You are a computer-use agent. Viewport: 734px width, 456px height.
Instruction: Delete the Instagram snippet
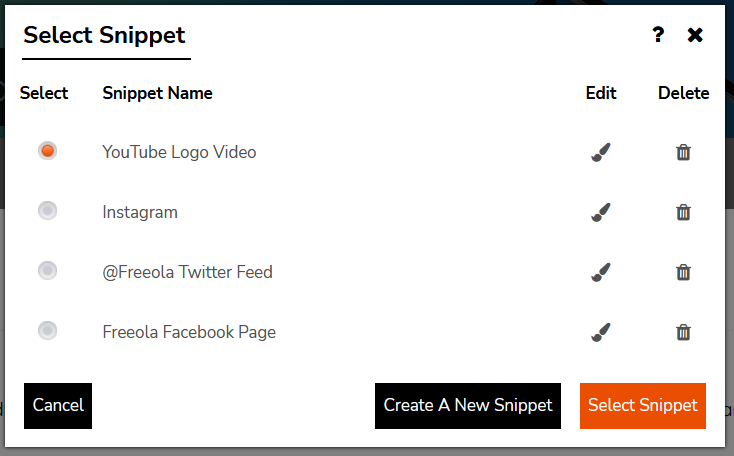click(683, 212)
